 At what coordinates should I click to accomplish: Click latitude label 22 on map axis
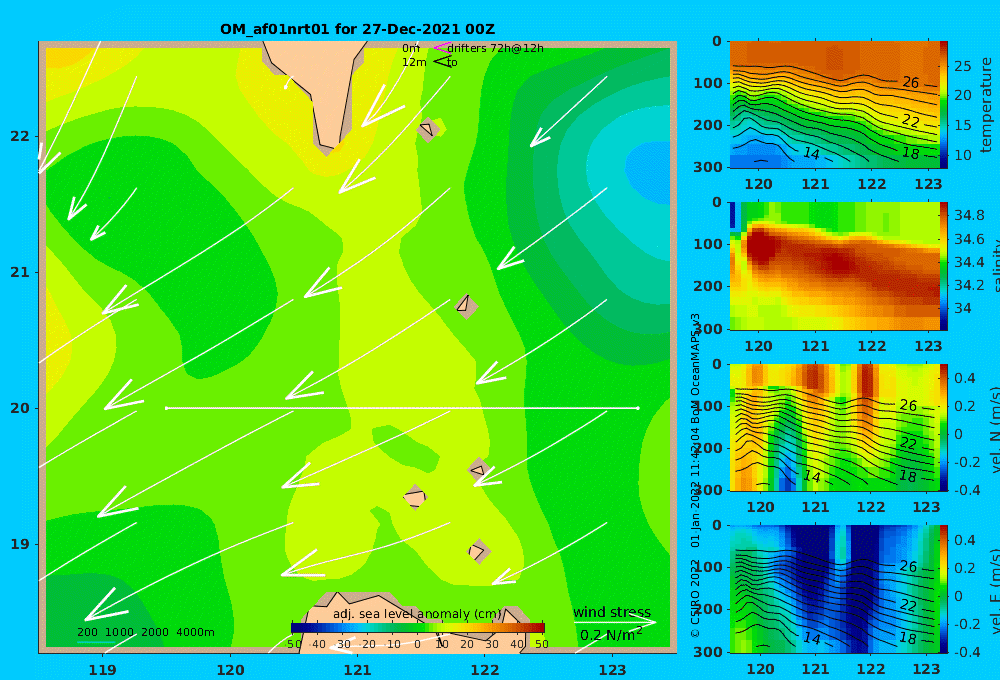[20, 136]
